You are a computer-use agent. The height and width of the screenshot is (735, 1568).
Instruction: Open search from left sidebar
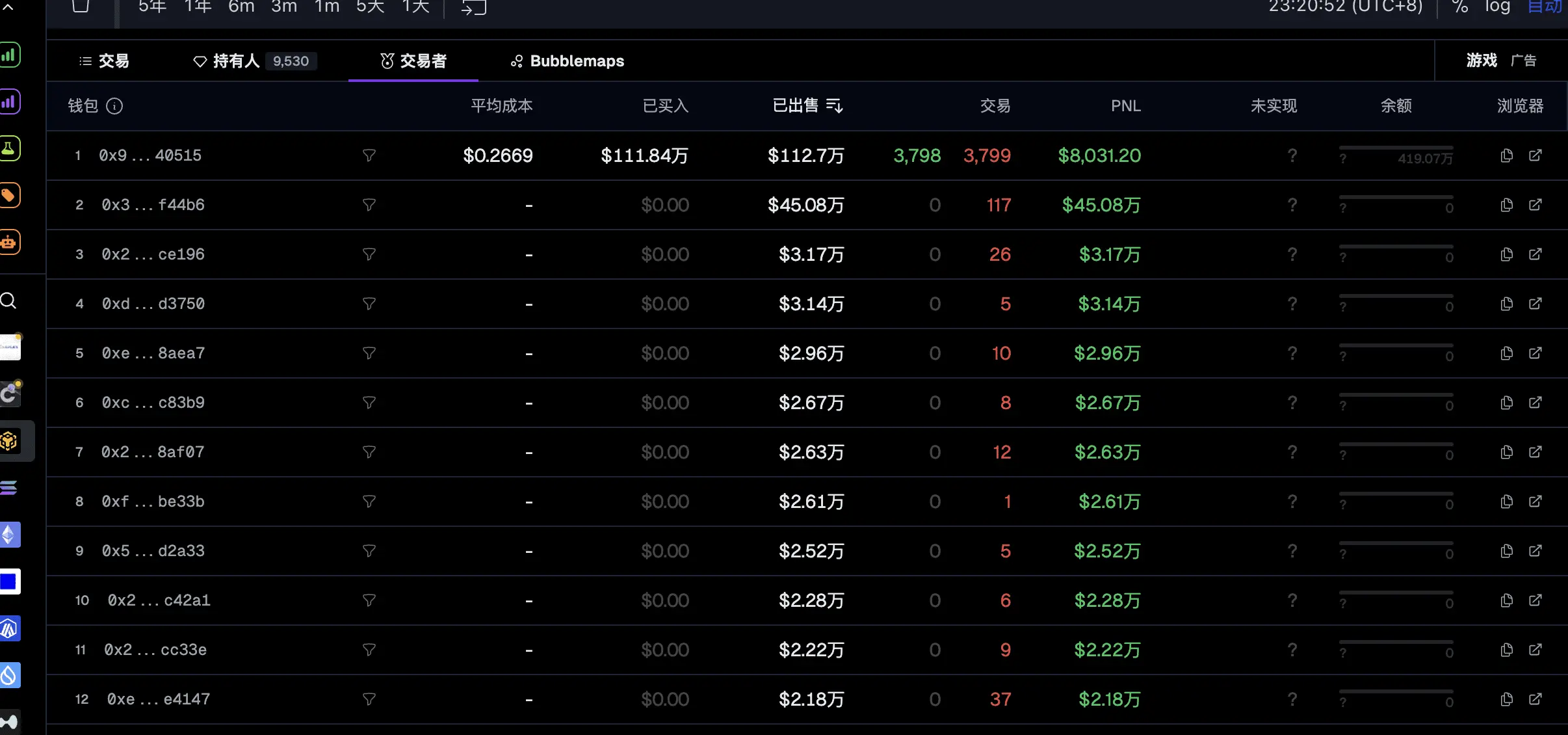pyautogui.click(x=8, y=301)
